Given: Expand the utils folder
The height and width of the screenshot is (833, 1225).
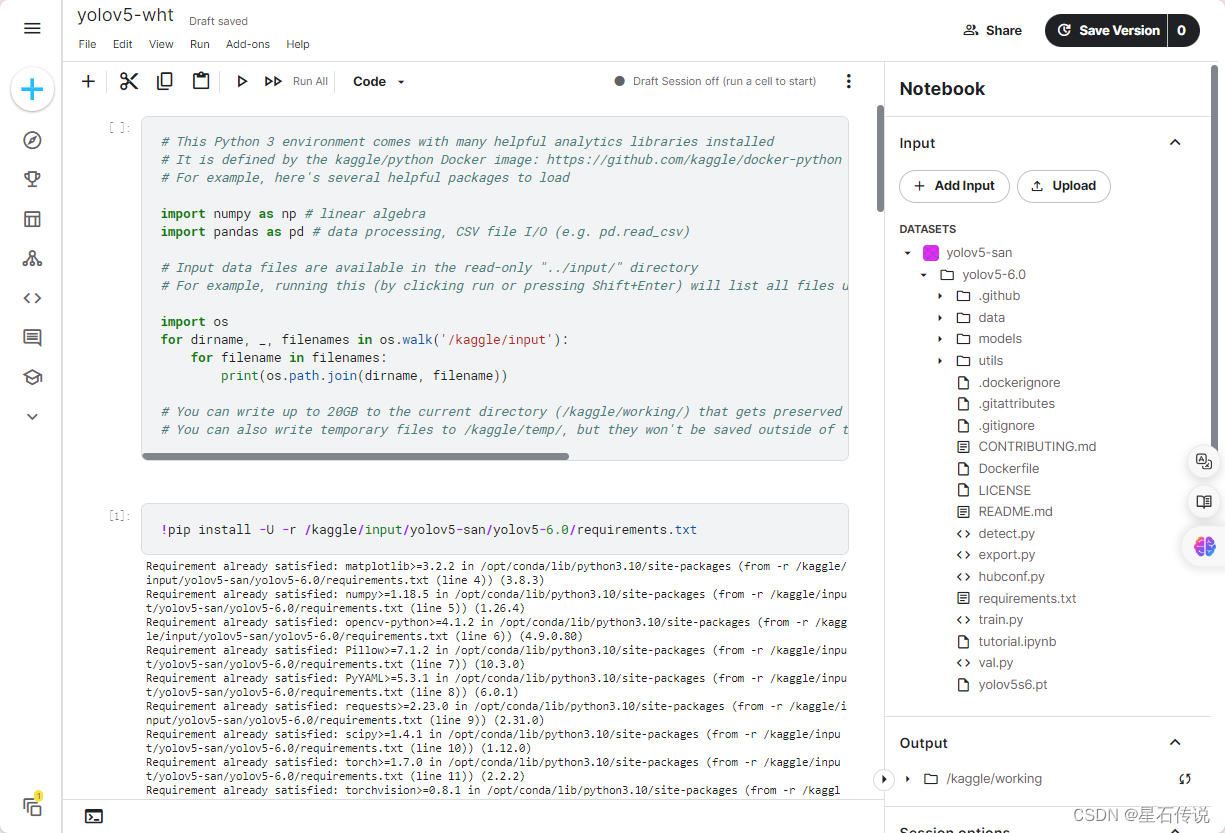Looking at the screenshot, I should click(940, 360).
